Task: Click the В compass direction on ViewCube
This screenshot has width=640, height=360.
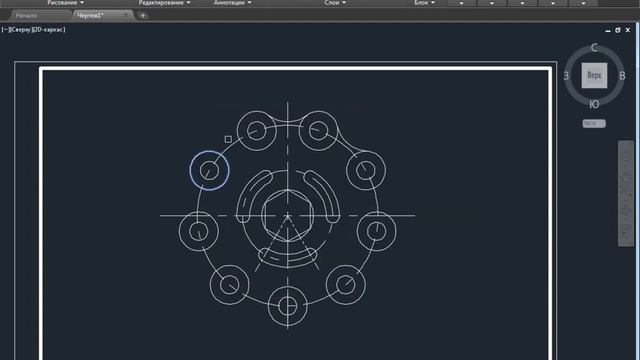Action: 622,76
